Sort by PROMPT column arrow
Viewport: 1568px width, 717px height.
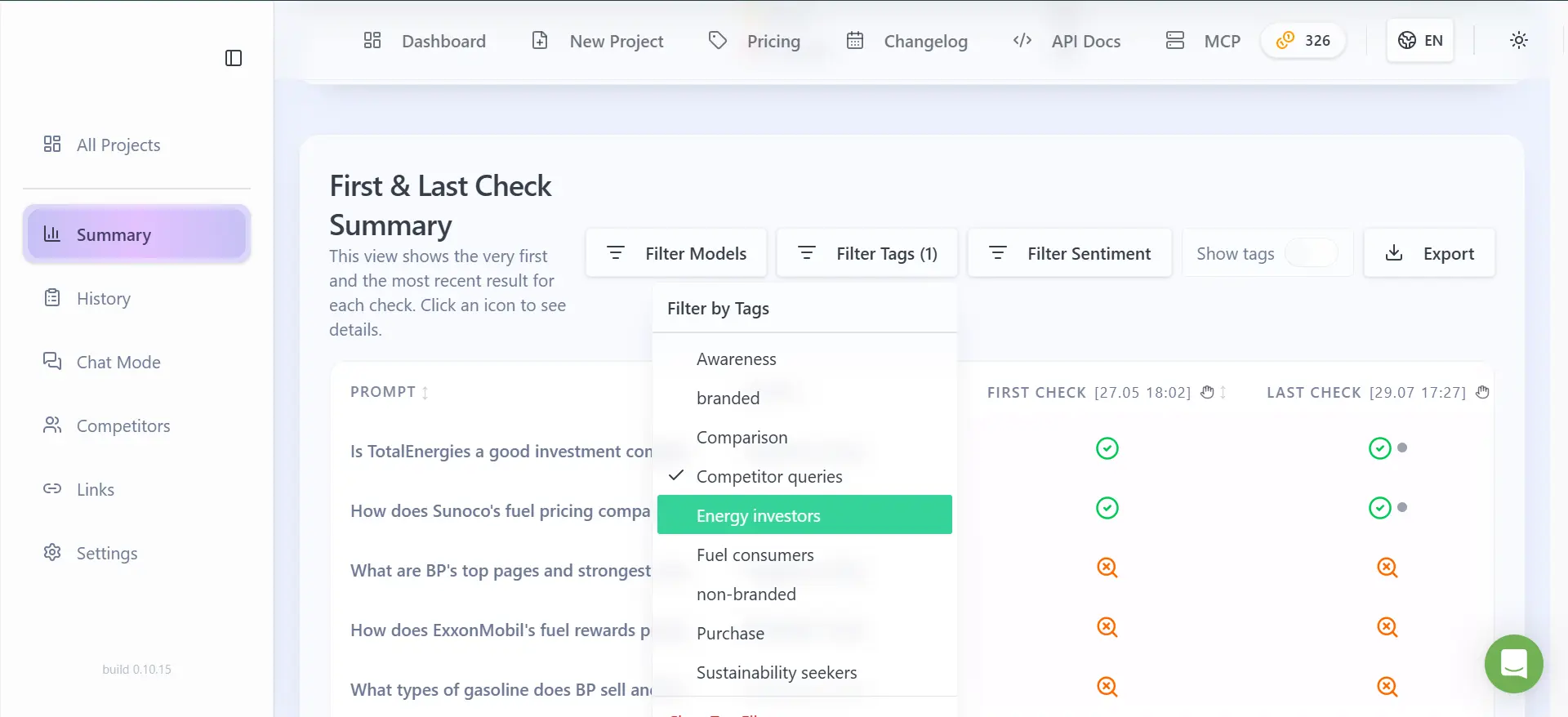[x=425, y=393]
